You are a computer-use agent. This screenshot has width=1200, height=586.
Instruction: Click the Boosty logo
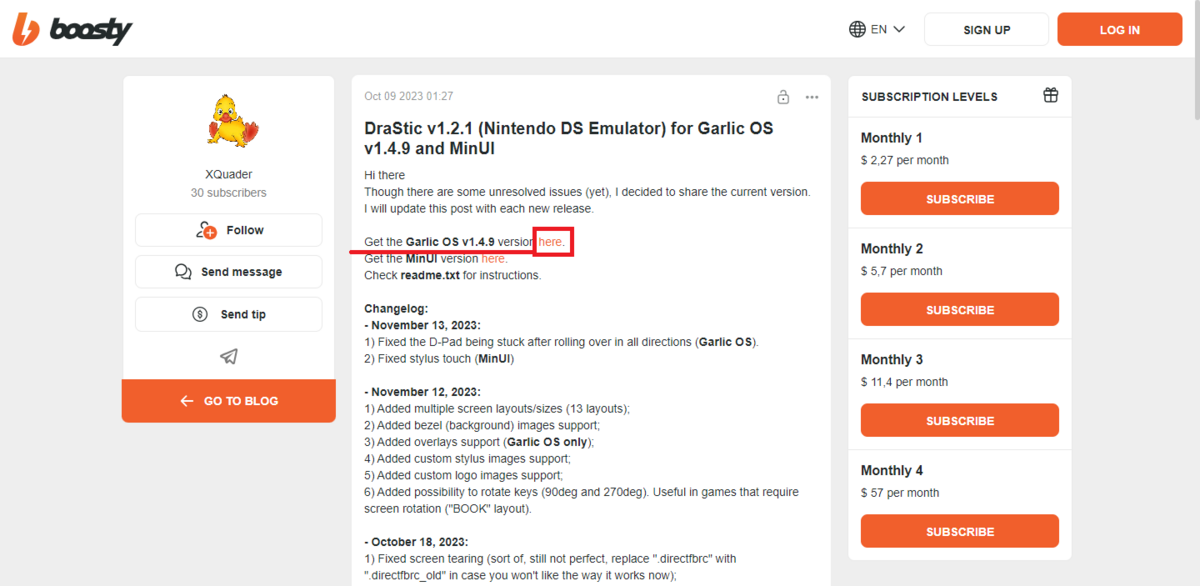(71, 30)
